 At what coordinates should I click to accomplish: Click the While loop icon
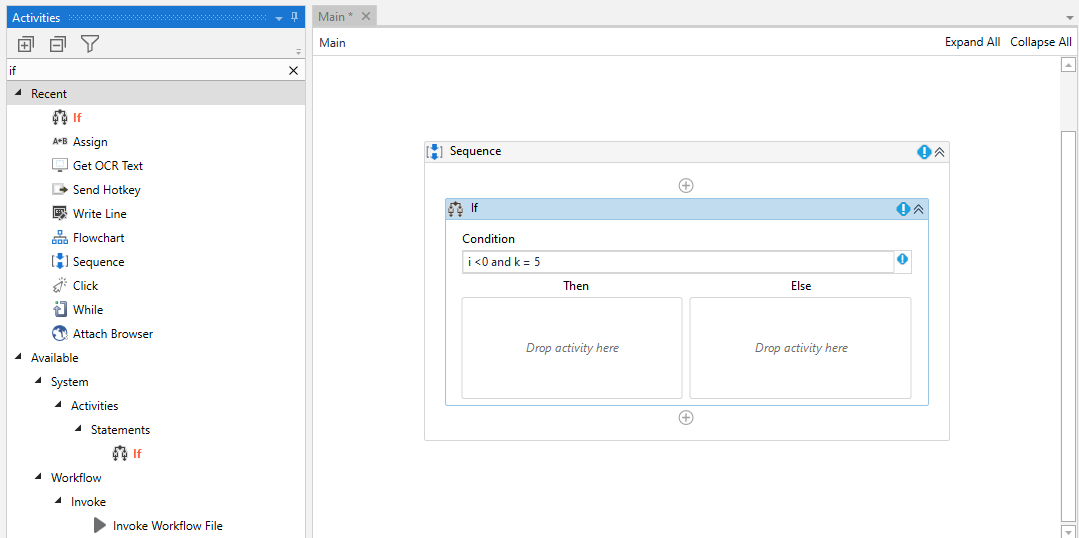point(60,310)
